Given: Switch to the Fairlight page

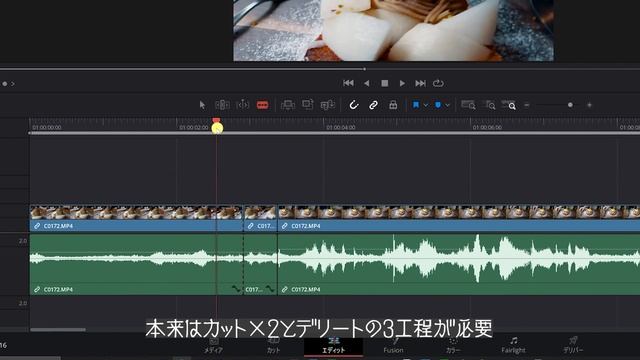Looking at the screenshot, I should point(513,345).
